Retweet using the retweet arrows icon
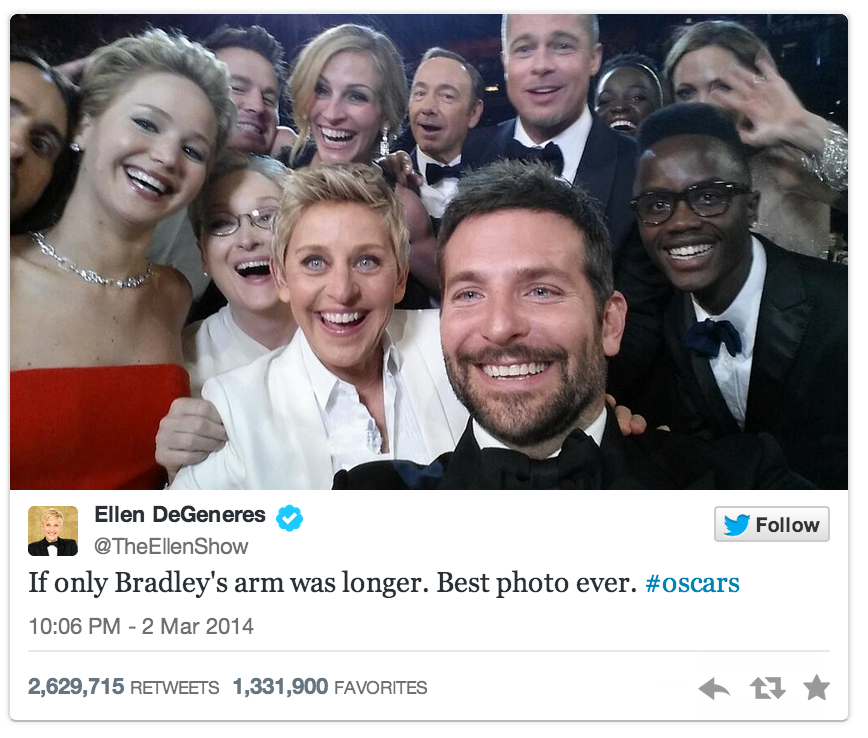This screenshot has width=868, height=738. (x=767, y=688)
